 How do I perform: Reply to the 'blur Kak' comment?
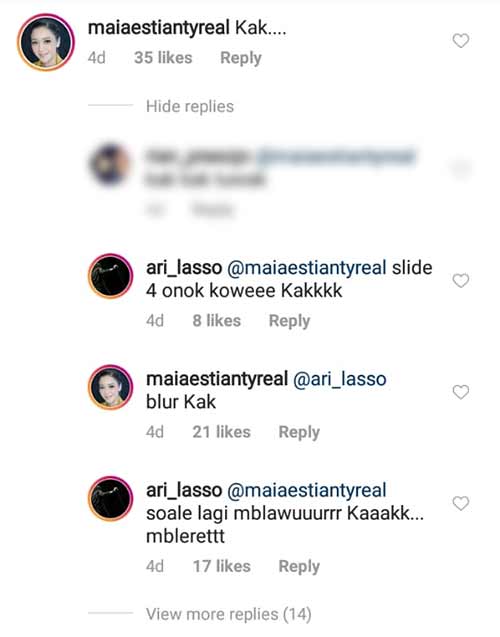[299, 432]
